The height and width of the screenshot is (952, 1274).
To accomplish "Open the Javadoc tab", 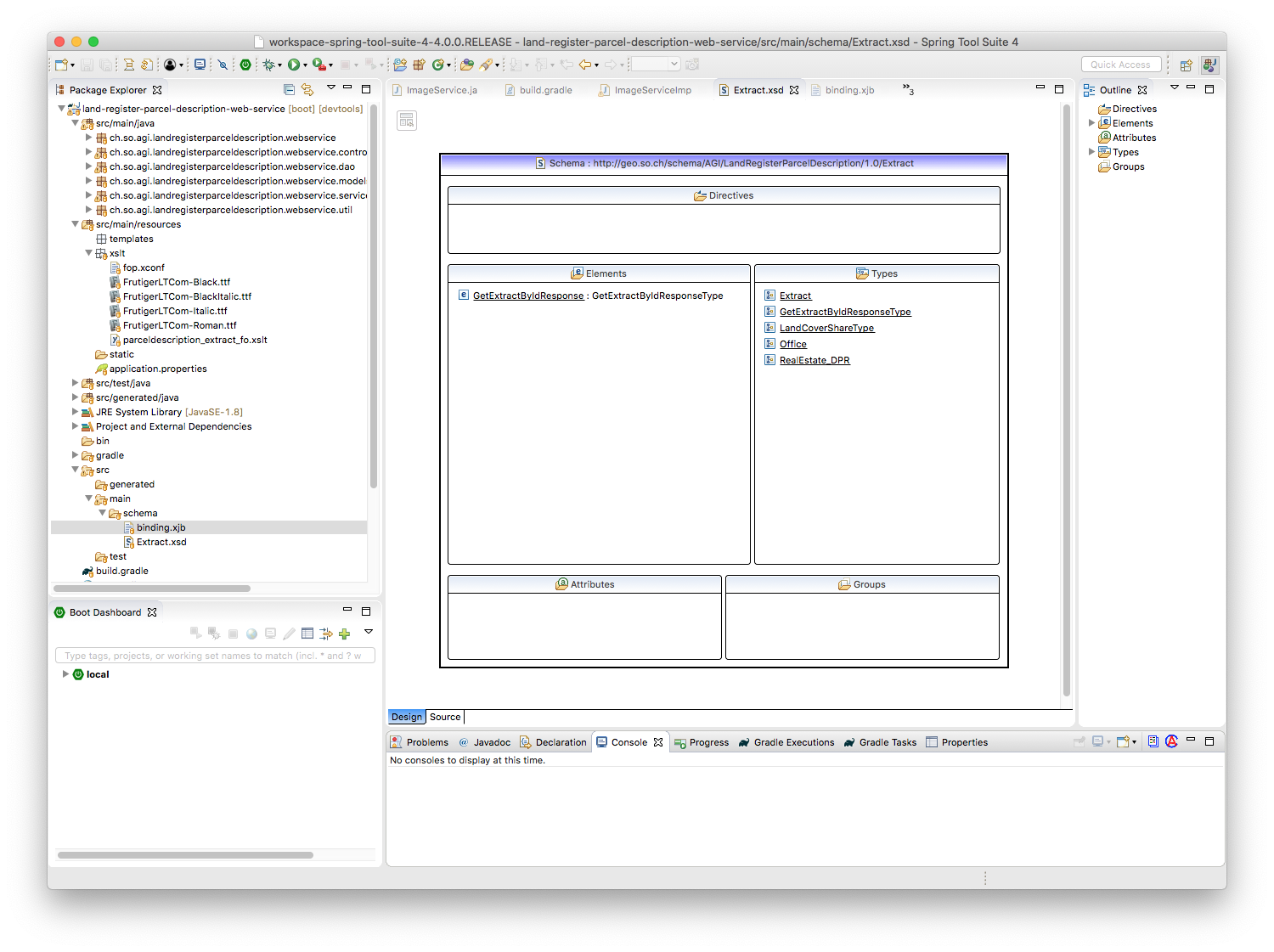I will click(x=485, y=742).
